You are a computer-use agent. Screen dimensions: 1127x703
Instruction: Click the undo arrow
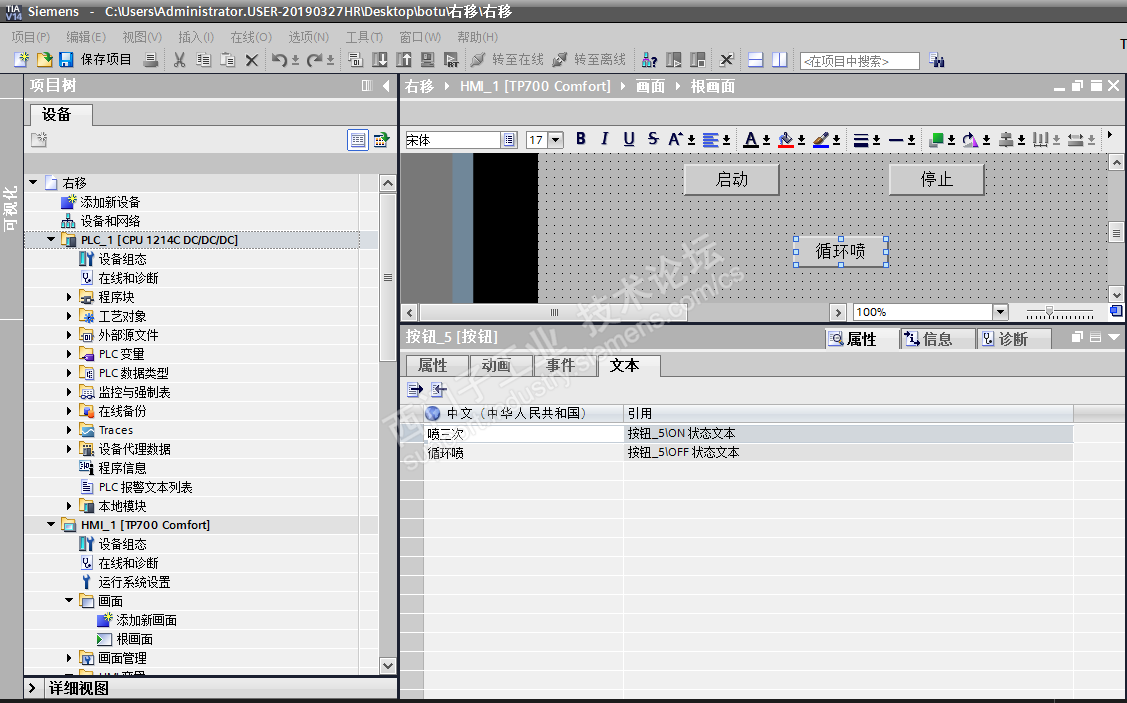279,60
